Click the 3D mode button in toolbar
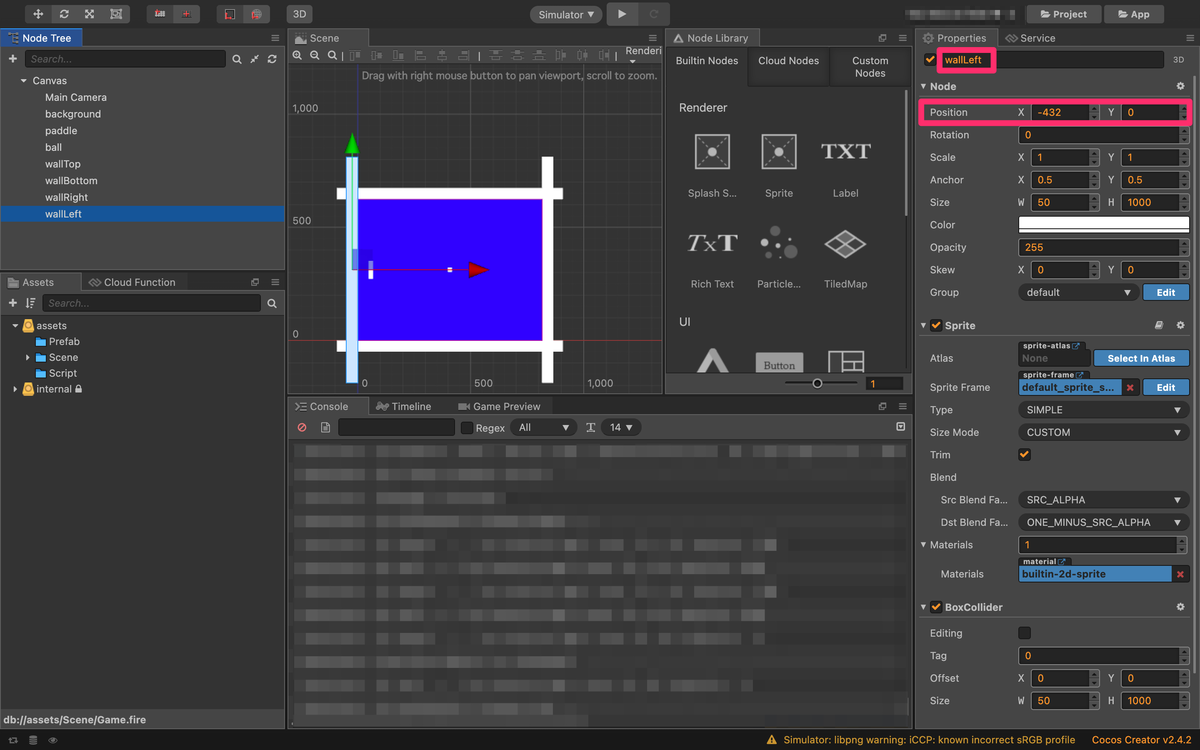 [299, 14]
